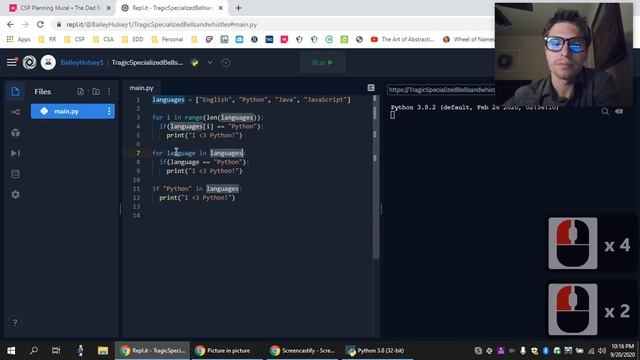Switch to Python 3.8 (32-bit) taskbar window

click(x=377, y=351)
